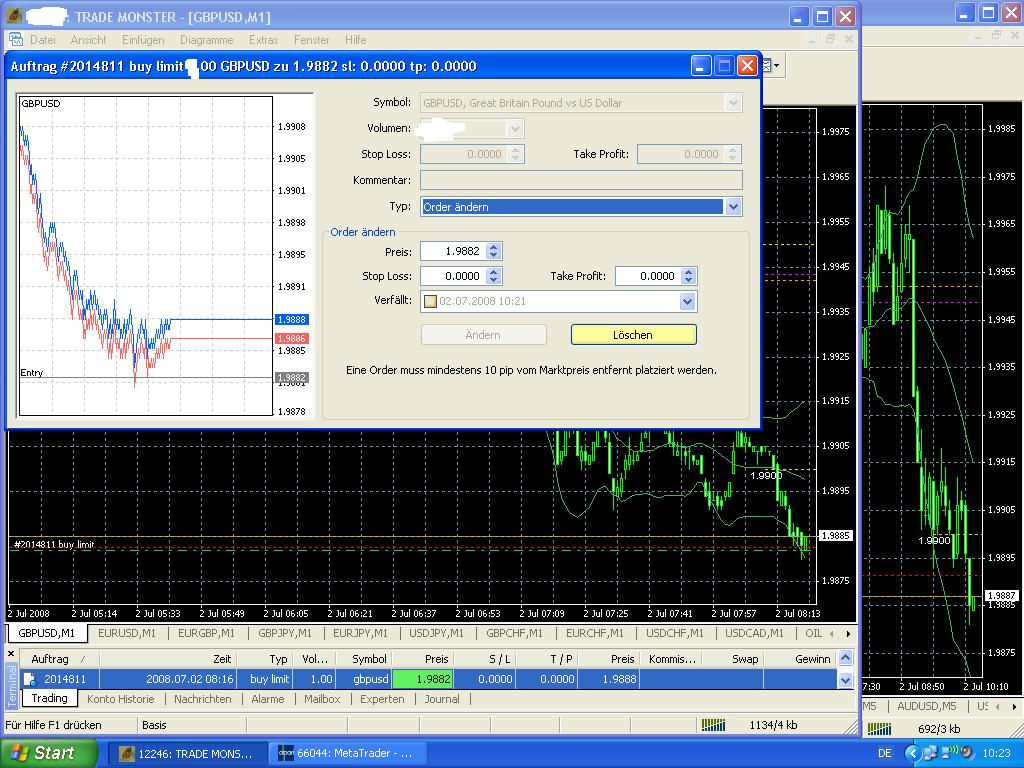The image size is (1024, 768).
Task: Click the Trade Monster app icon in title bar
Action: 14,17
